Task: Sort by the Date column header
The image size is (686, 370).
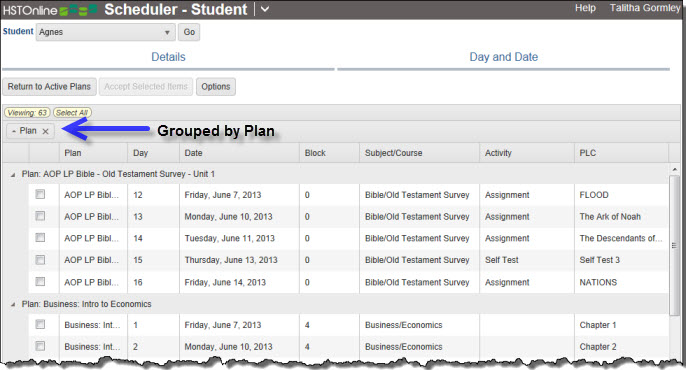Action: tap(239, 153)
